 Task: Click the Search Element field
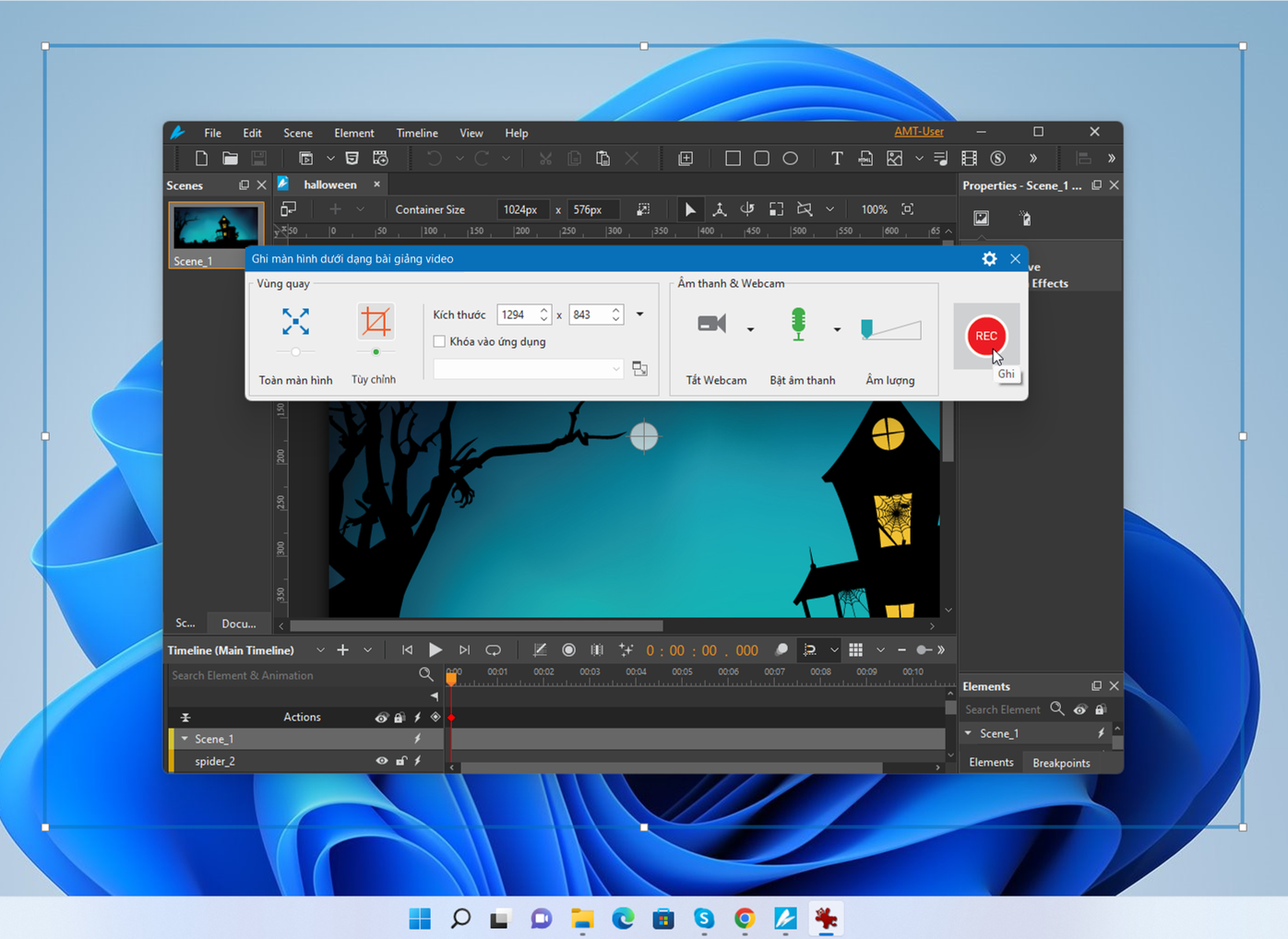[1003, 709]
